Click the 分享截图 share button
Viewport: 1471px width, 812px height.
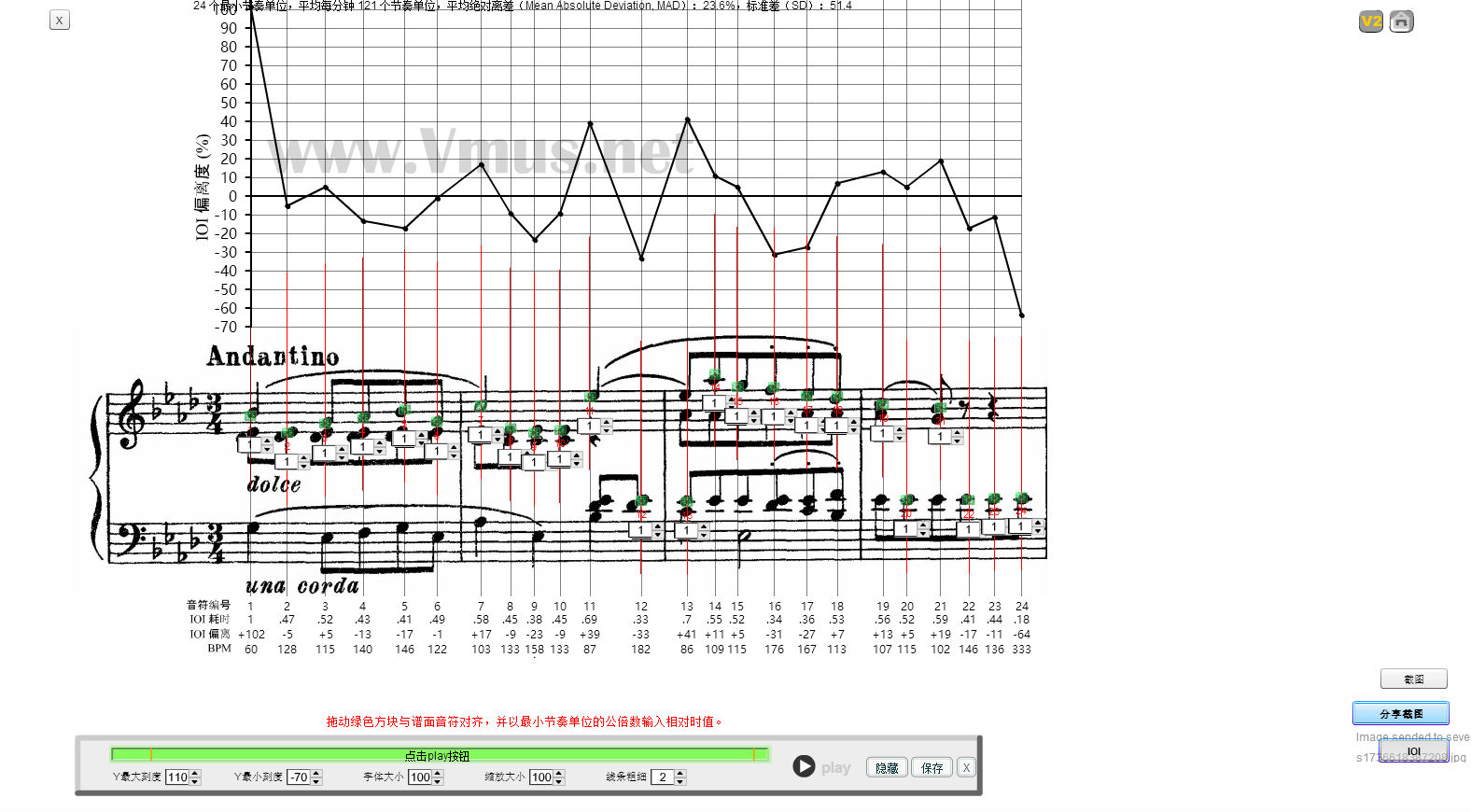coord(1400,713)
